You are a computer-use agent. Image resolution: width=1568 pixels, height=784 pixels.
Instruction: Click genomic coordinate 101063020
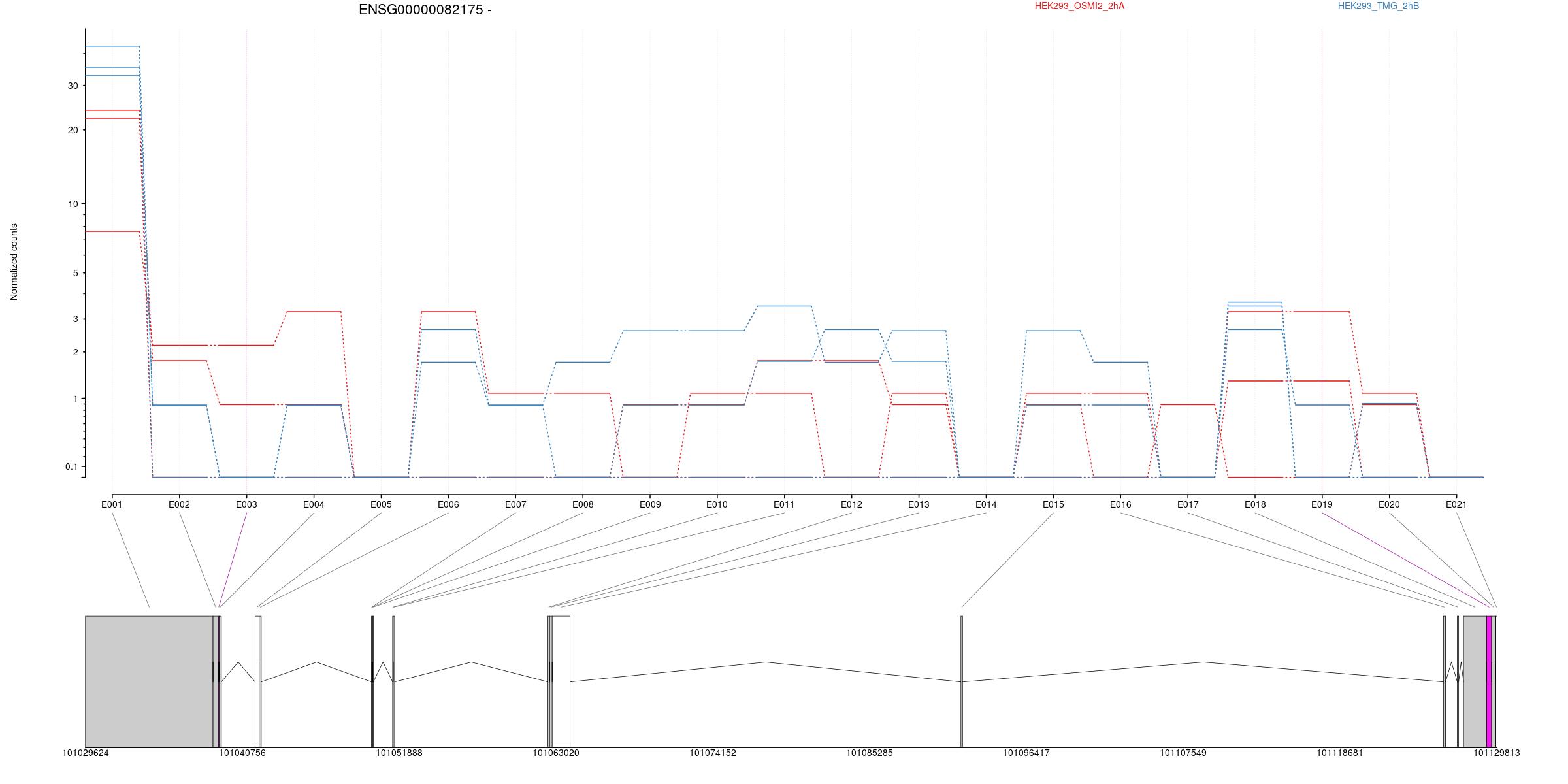(x=556, y=753)
